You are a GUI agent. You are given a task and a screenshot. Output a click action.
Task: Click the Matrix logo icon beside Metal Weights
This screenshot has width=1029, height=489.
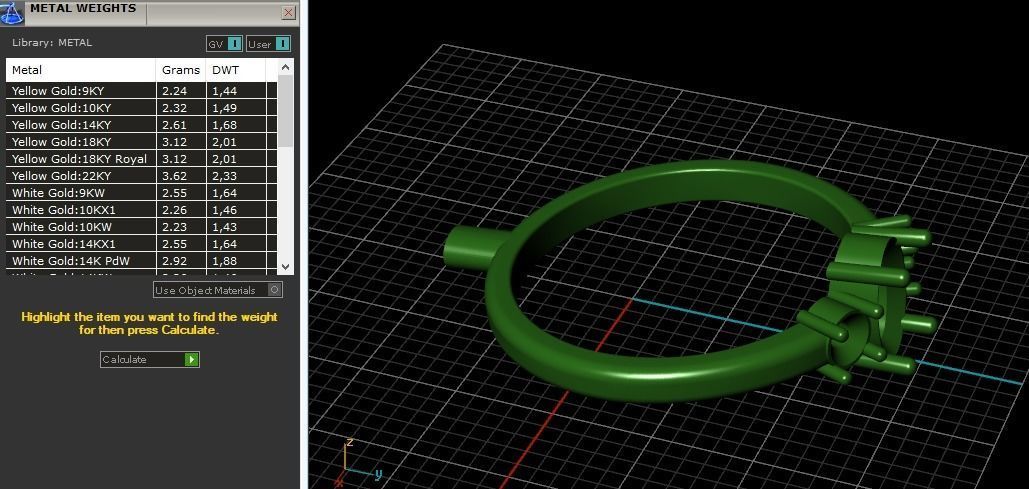pos(12,12)
